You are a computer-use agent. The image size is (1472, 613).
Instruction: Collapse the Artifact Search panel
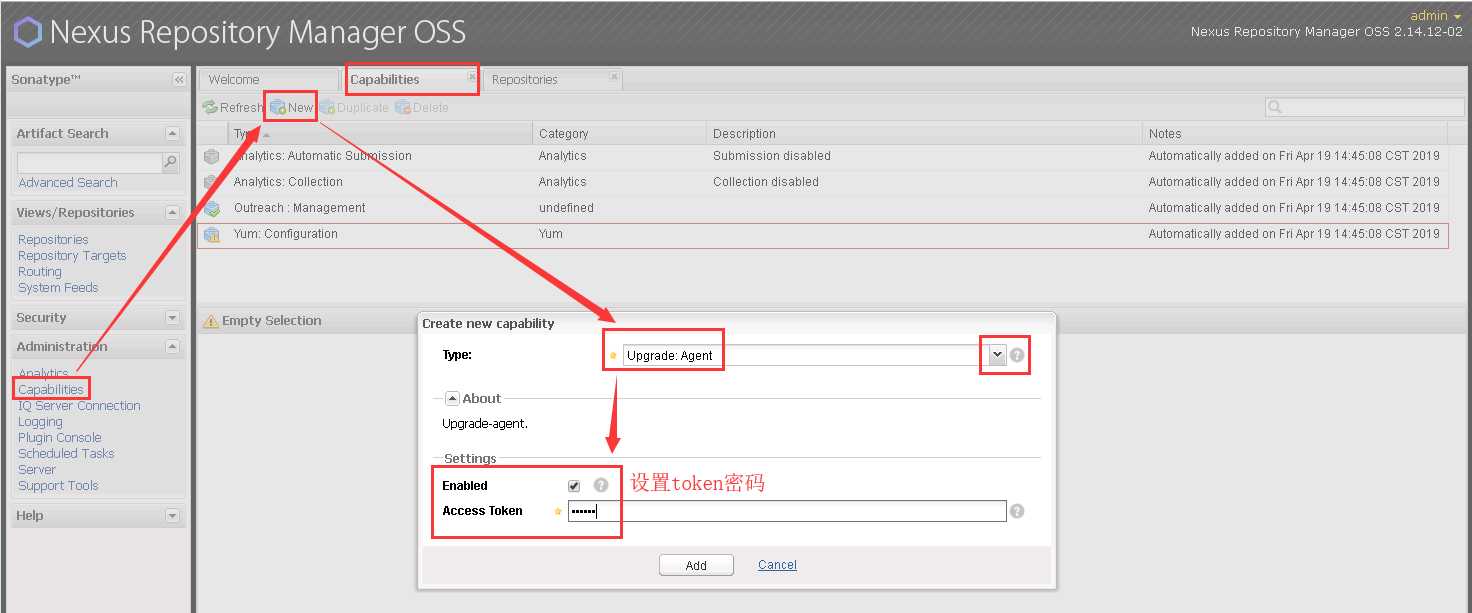tap(172, 134)
